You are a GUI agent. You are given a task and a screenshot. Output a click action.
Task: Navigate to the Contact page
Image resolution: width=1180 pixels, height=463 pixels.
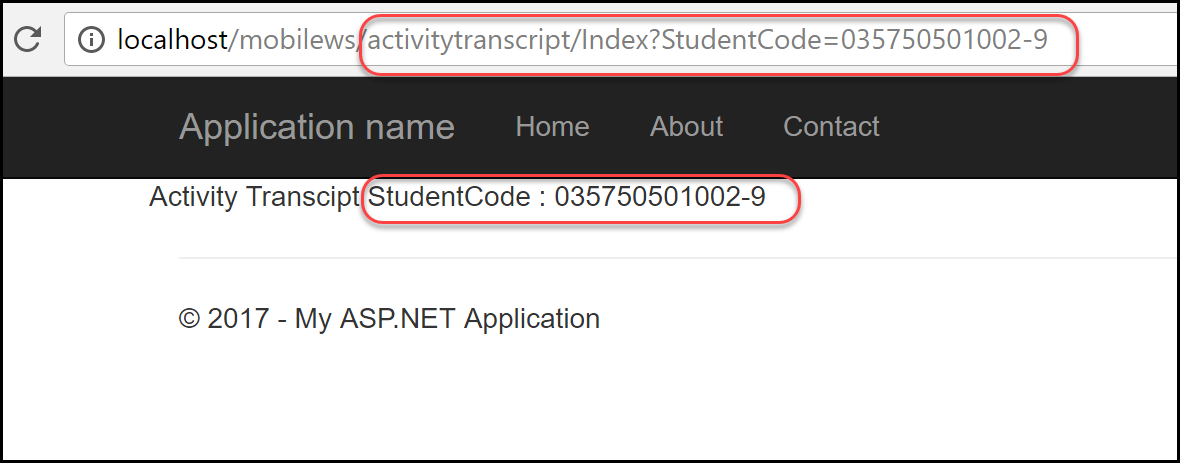pos(831,127)
